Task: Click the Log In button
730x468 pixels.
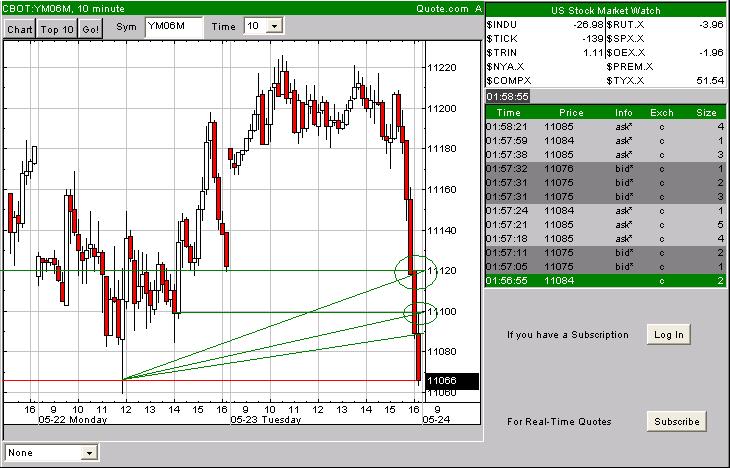Action: coord(669,334)
